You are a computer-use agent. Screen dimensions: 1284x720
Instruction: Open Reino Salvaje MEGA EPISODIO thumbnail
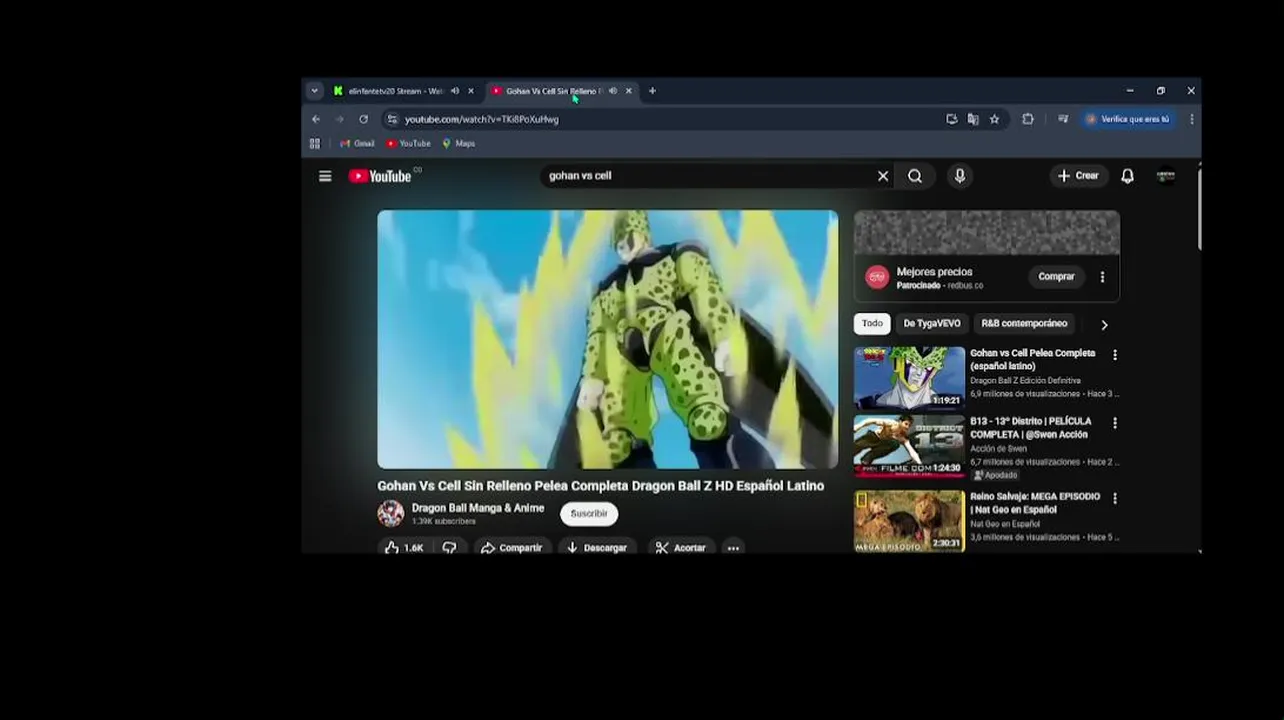click(909, 521)
